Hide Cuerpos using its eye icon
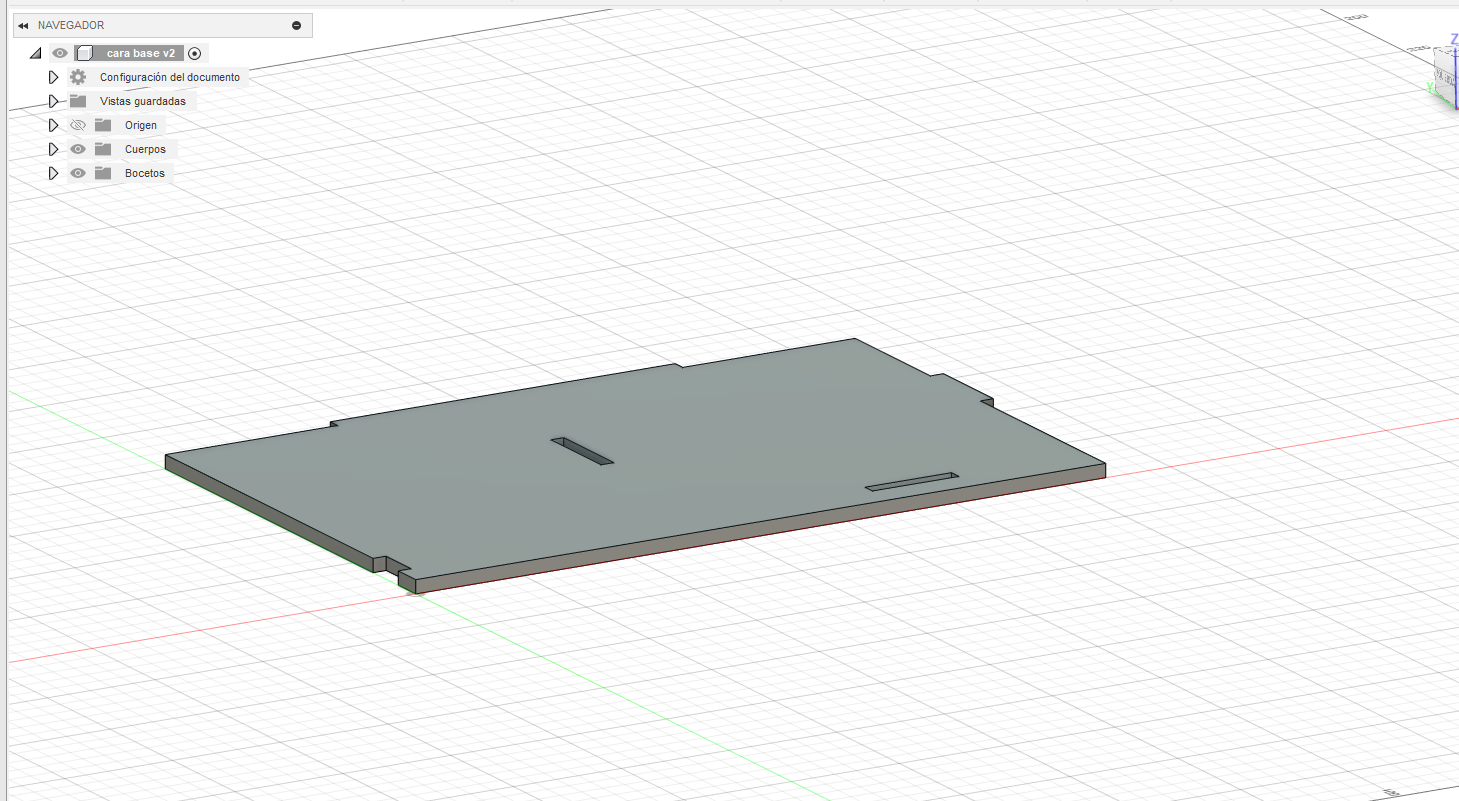This screenshot has height=801, width=1459. tap(78, 149)
